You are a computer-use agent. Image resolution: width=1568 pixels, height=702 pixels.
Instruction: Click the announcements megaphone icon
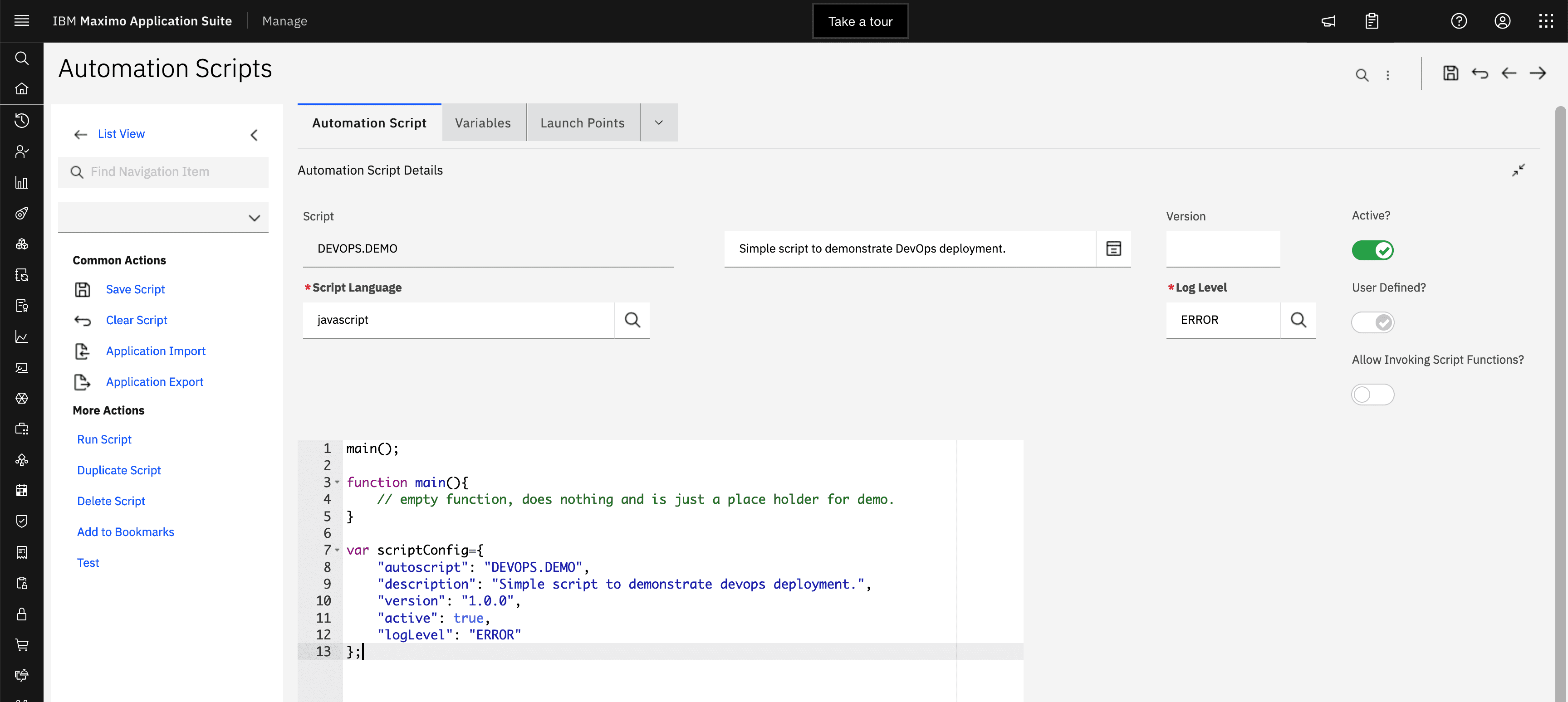pos(1328,21)
